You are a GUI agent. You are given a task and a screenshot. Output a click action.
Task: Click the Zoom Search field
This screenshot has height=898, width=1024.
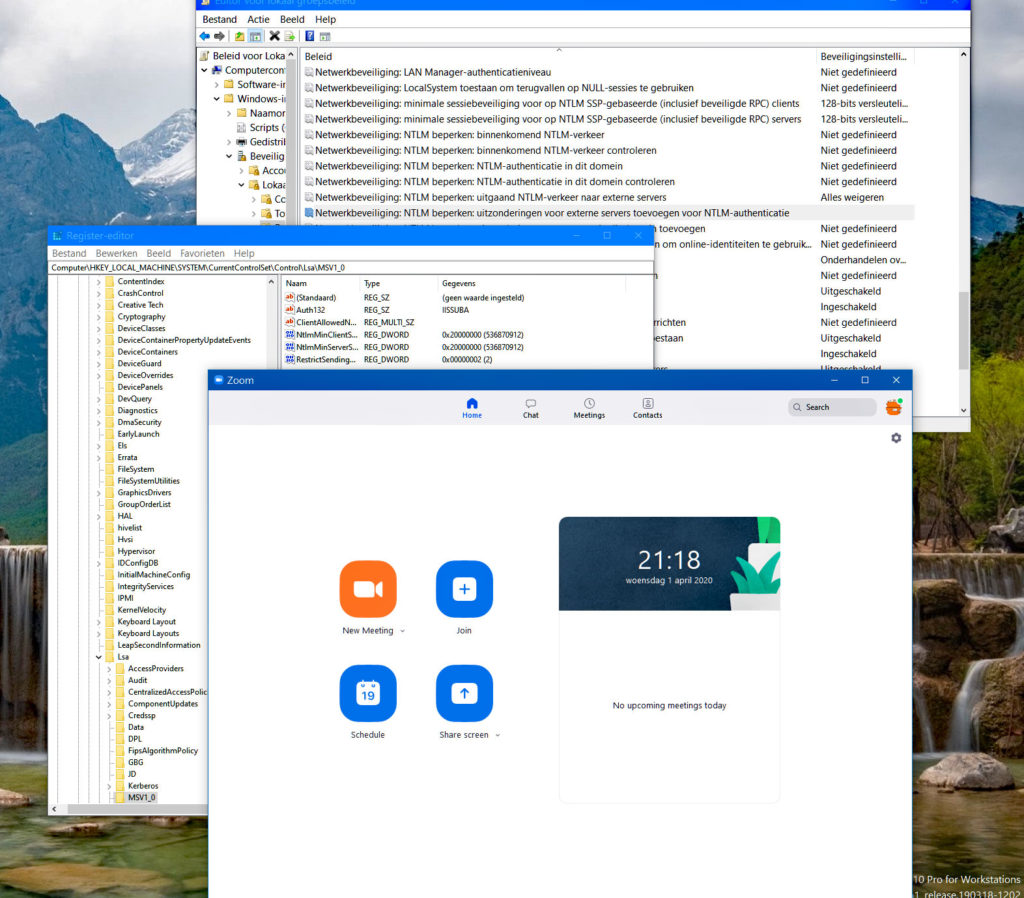tap(832, 407)
